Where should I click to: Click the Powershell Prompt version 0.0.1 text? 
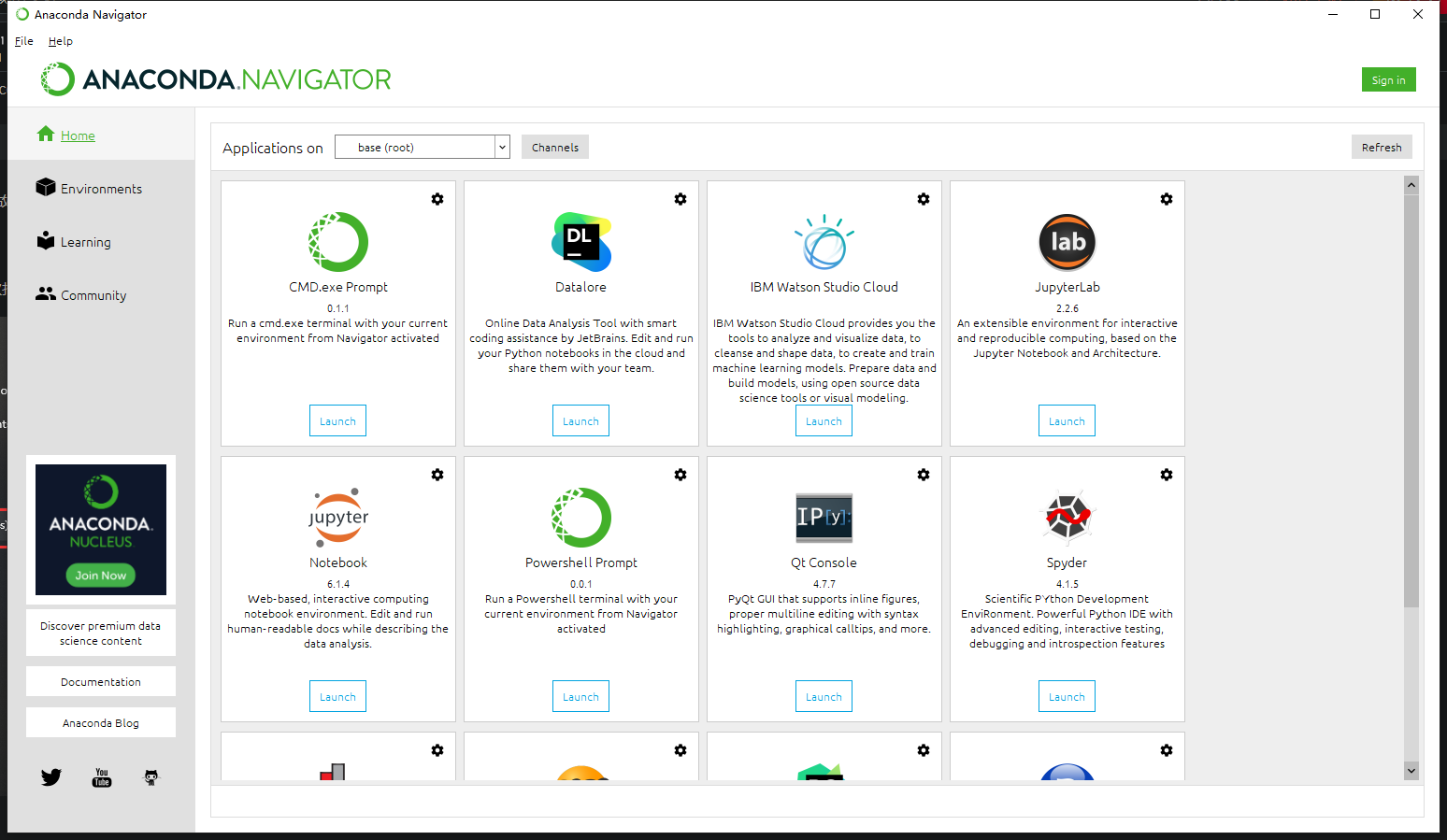coord(581,583)
